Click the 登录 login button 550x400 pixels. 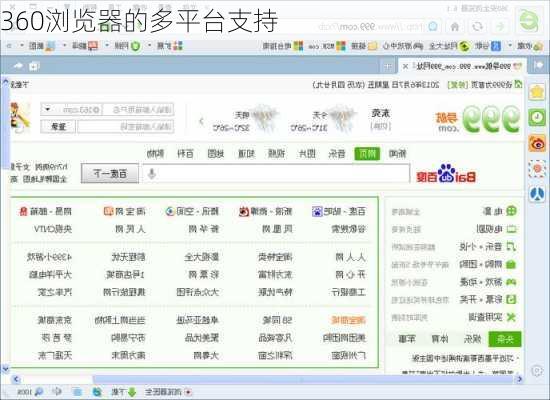58,127
